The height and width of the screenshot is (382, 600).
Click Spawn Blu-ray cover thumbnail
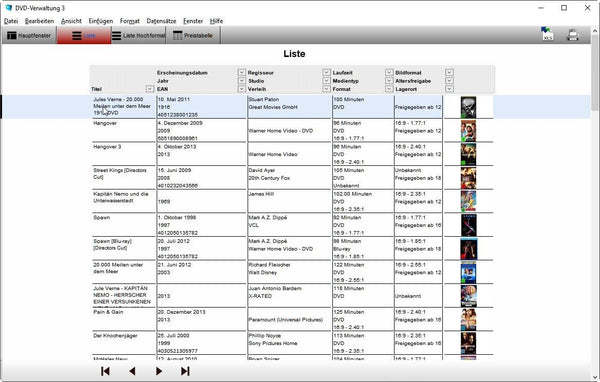(x=468, y=249)
